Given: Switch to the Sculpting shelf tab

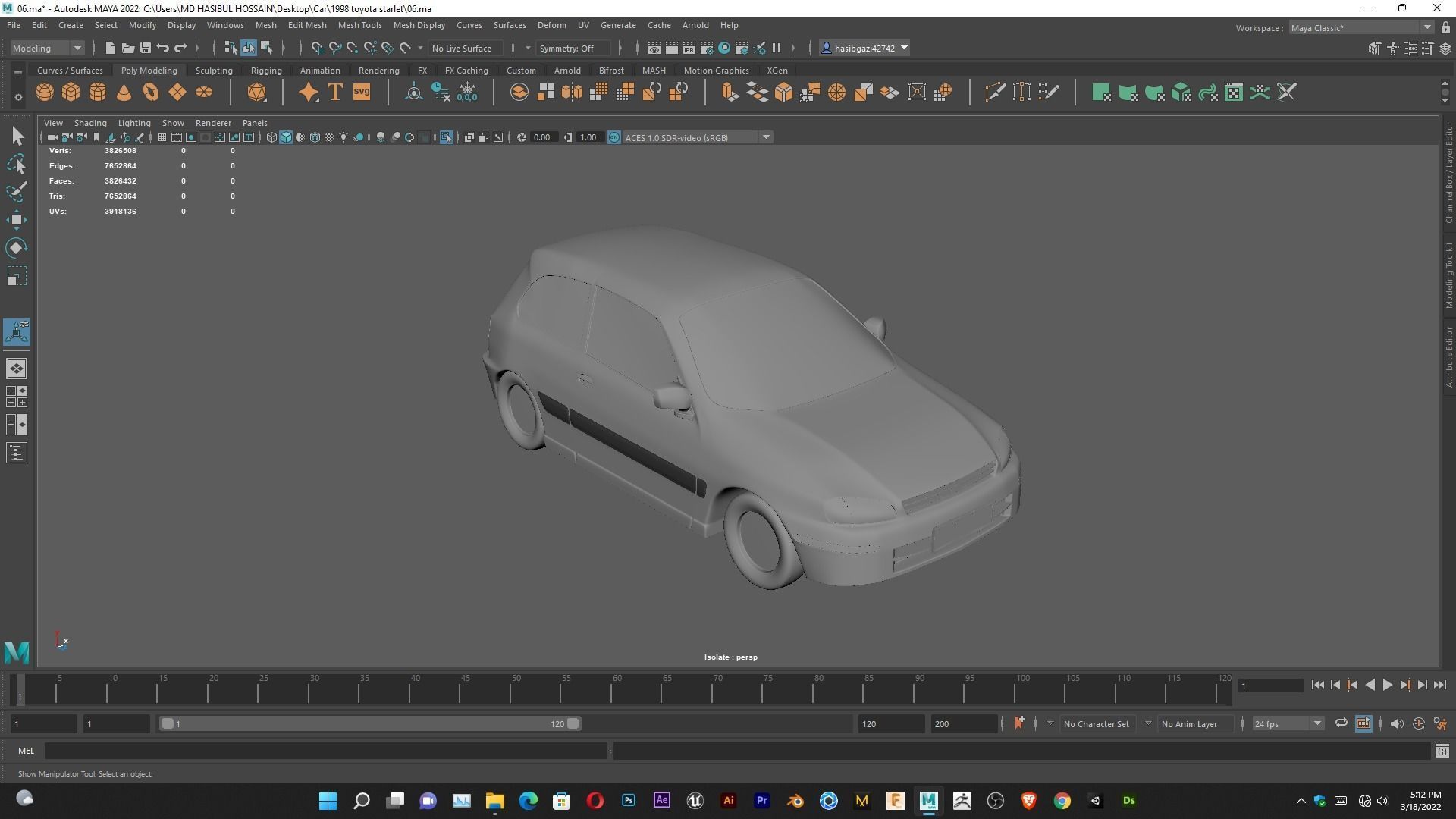Looking at the screenshot, I should pyautogui.click(x=214, y=71).
